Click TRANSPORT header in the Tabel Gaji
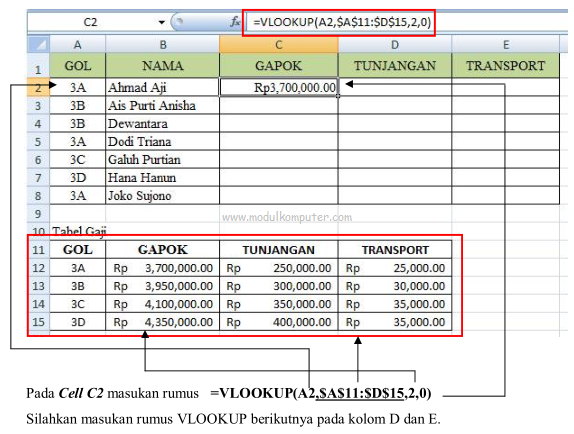The width and height of the screenshot is (574, 434). [x=395, y=250]
